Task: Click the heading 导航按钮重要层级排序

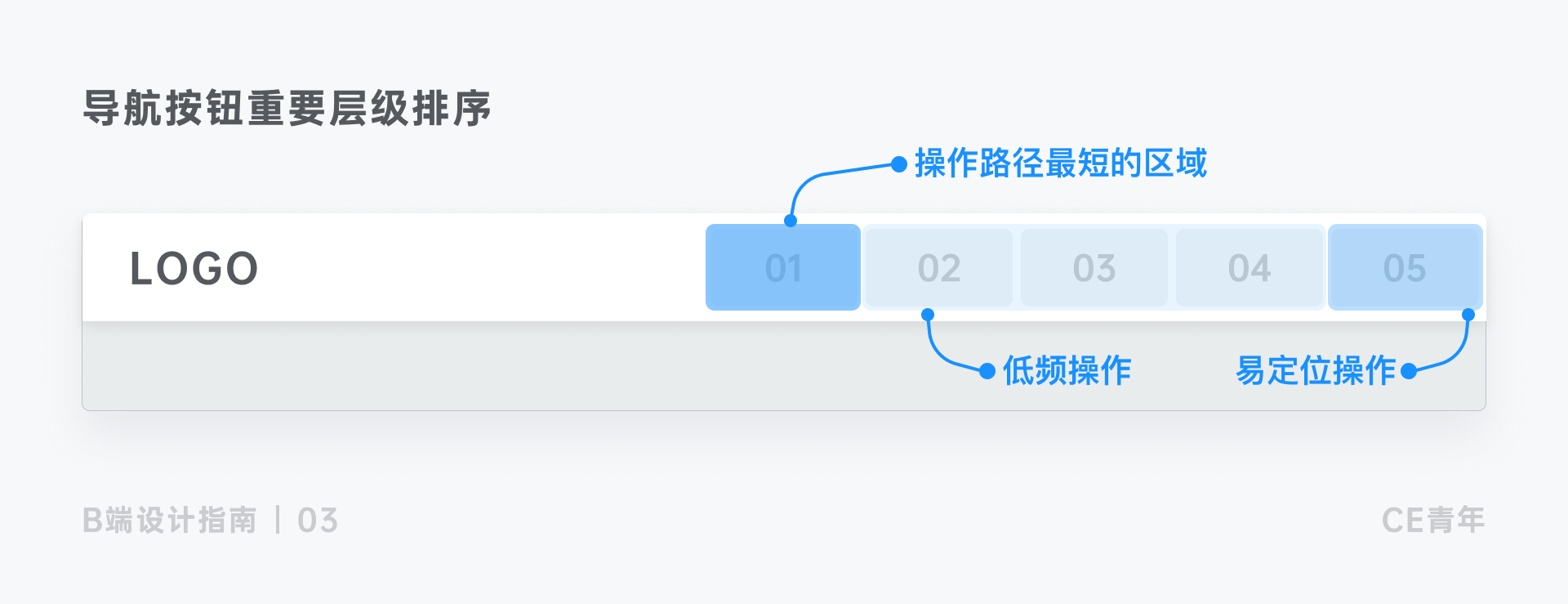Action: pos(287,108)
